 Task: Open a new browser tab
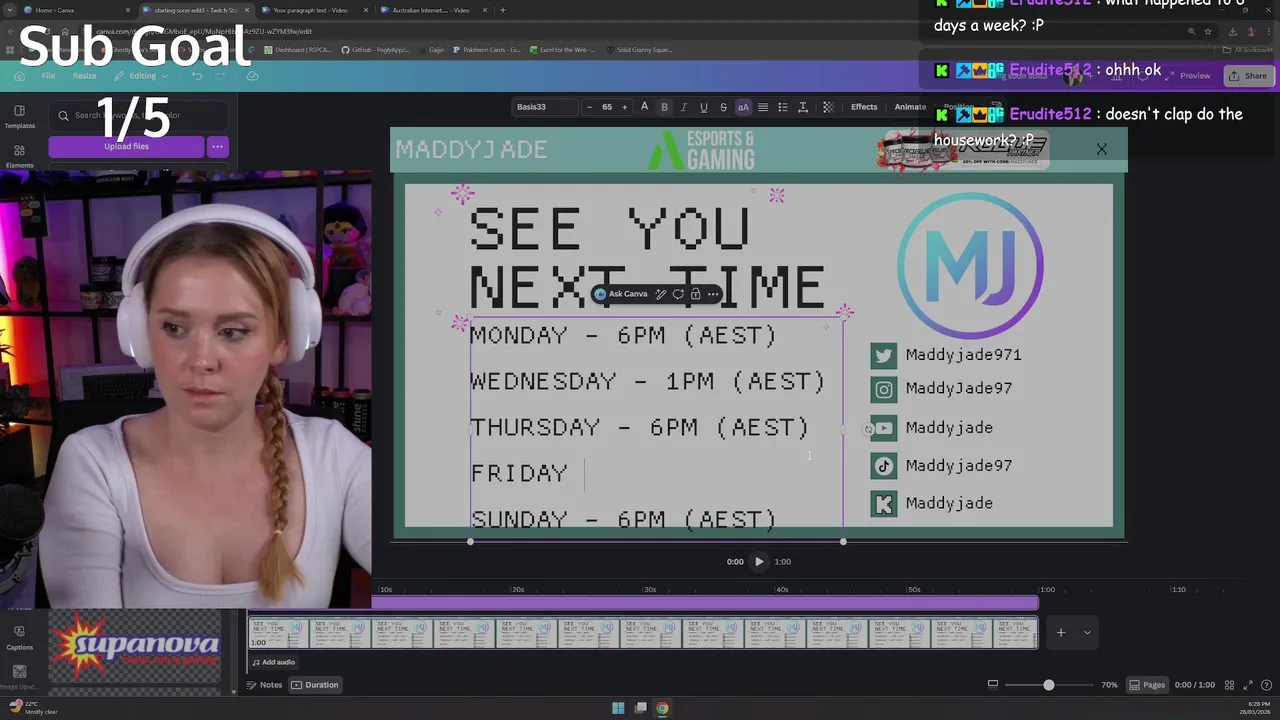502,10
